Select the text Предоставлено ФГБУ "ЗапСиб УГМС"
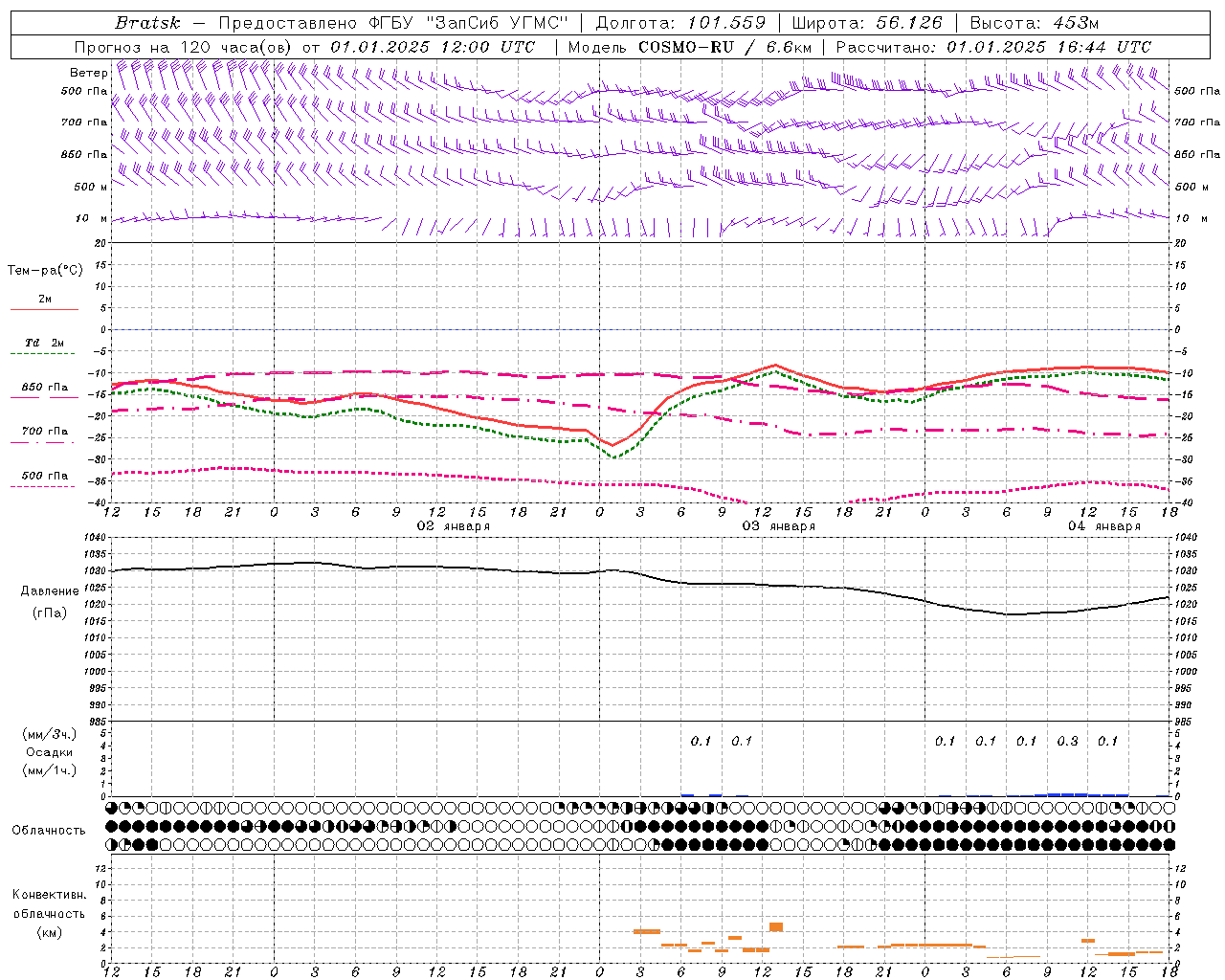The image size is (1225, 980). 393,23
